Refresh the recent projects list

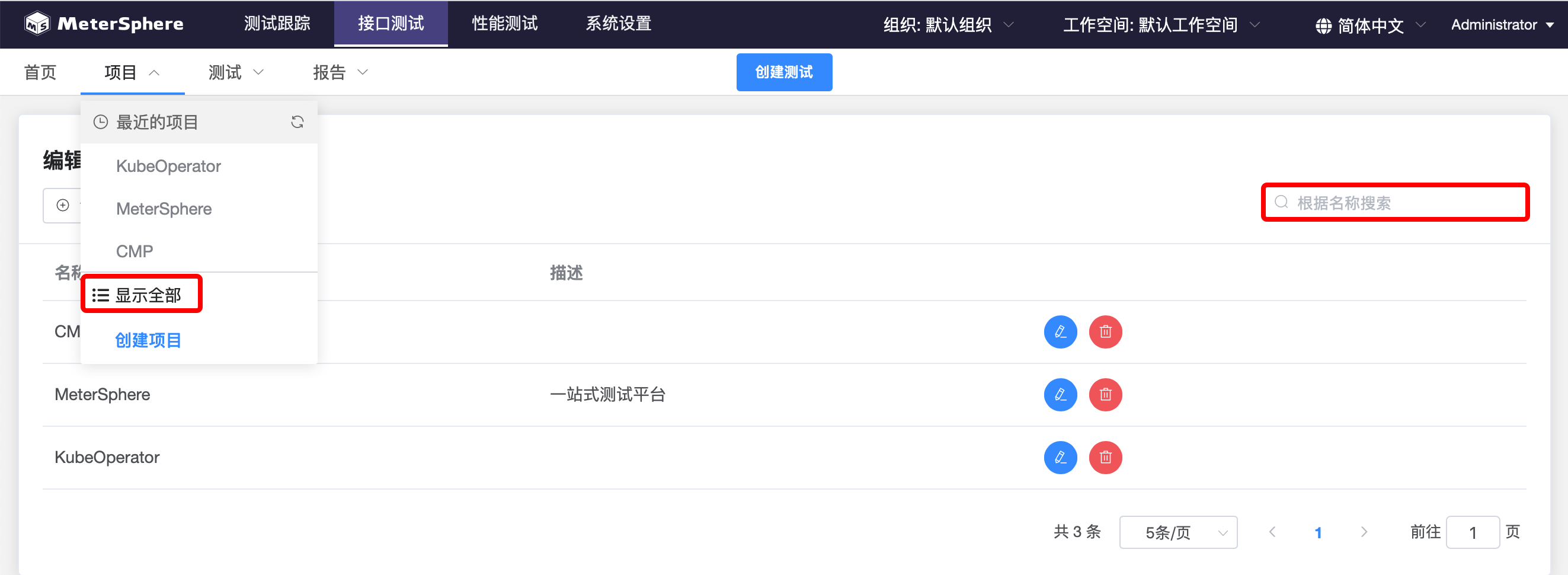tap(297, 122)
